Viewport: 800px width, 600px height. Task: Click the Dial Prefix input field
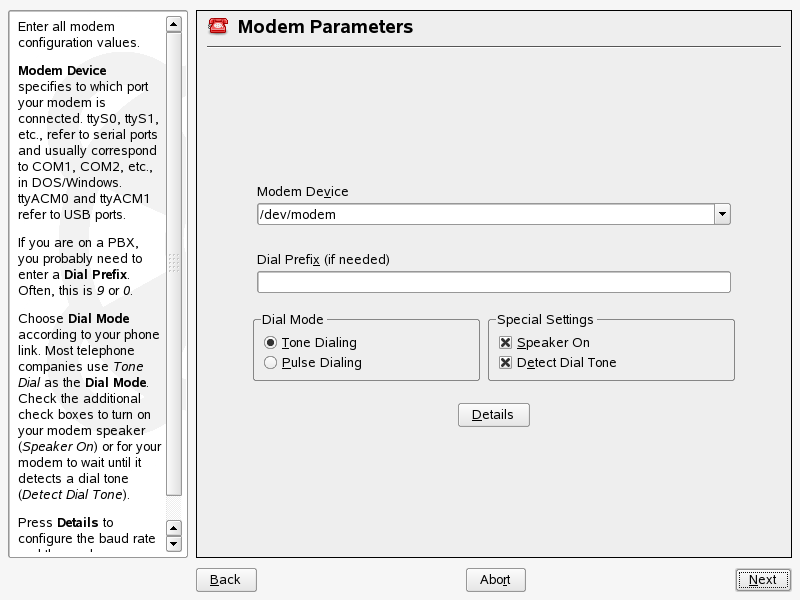(493, 282)
